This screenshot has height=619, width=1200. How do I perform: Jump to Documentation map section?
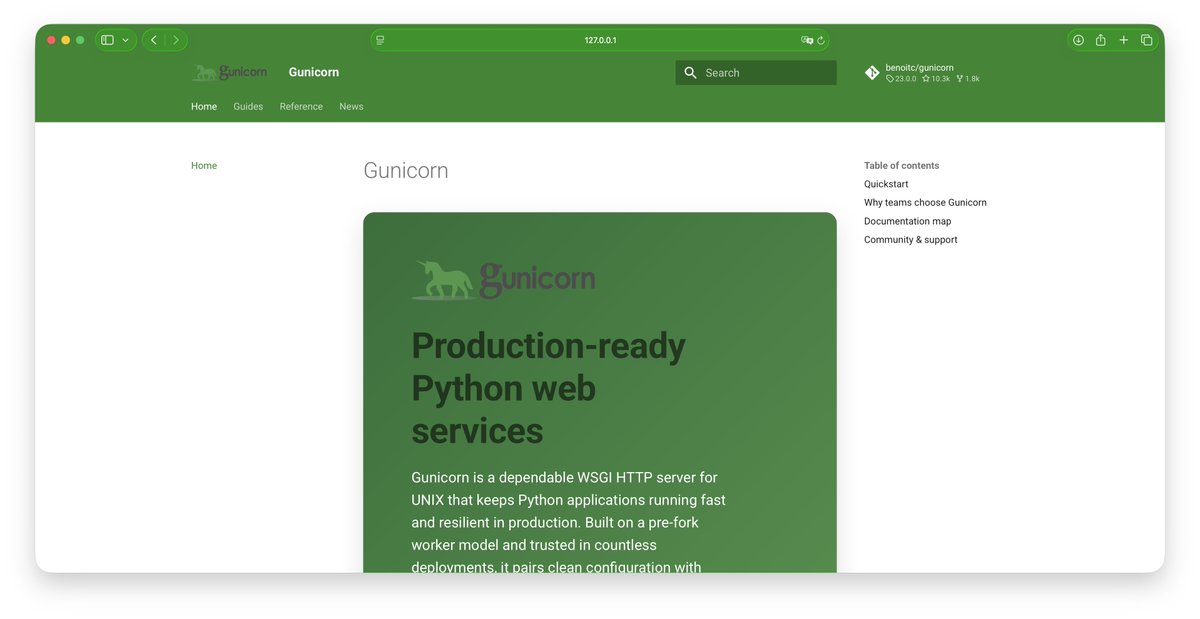(x=908, y=221)
